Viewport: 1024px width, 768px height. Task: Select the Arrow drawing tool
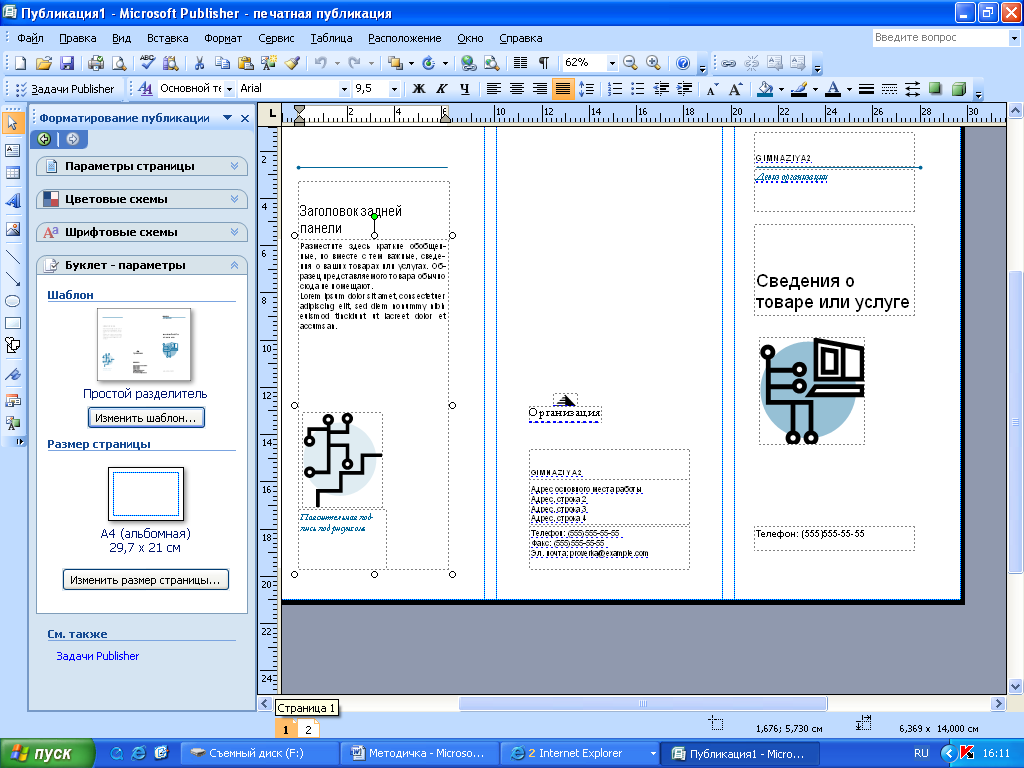pos(12,279)
